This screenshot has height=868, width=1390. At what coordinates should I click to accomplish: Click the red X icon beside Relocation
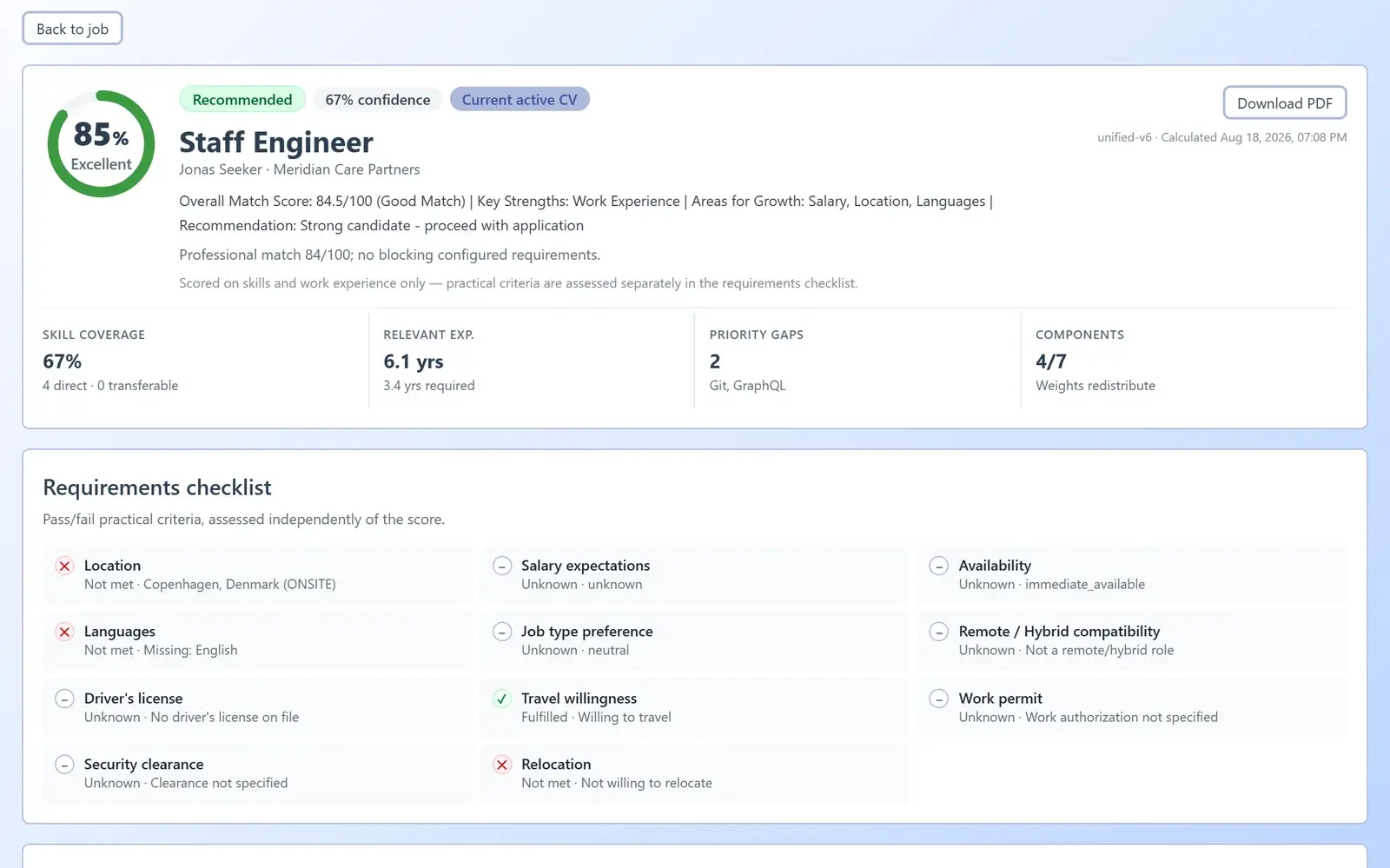pyautogui.click(x=502, y=765)
